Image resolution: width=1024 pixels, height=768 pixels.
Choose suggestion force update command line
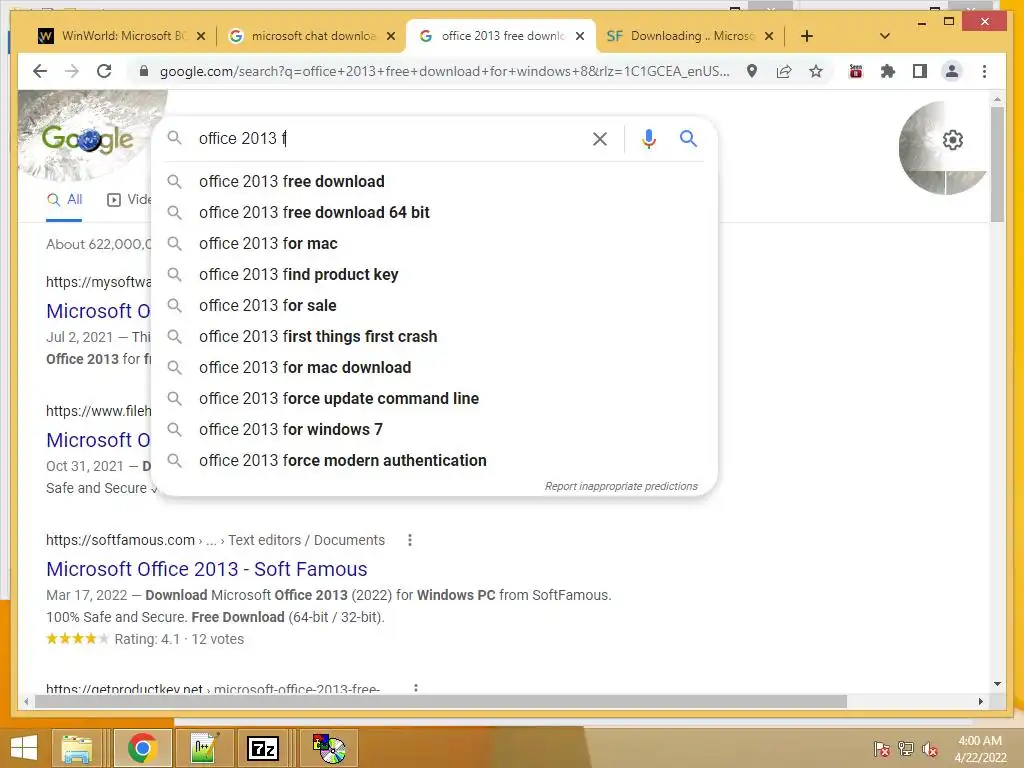pyautogui.click(x=434, y=398)
